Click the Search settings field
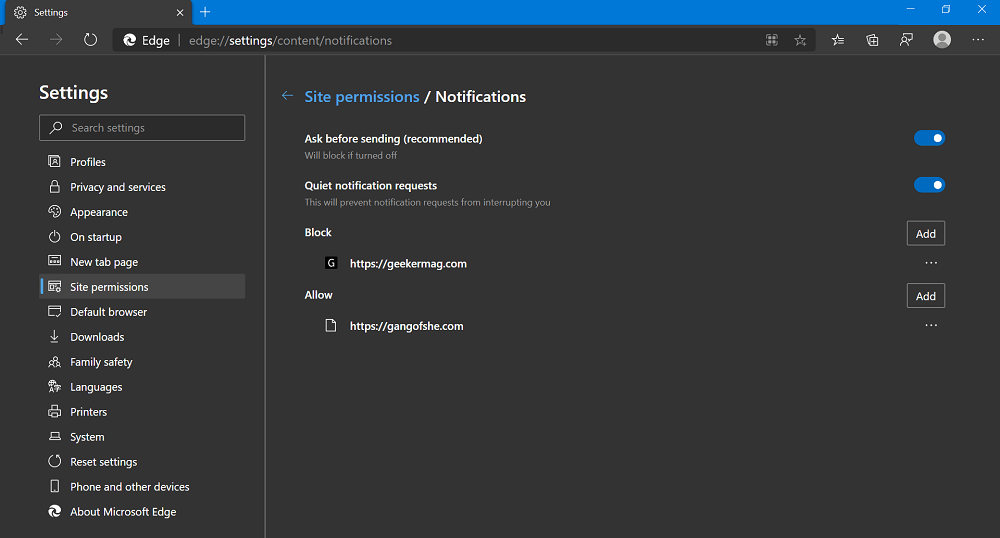This screenshot has width=1000, height=538. (x=142, y=127)
